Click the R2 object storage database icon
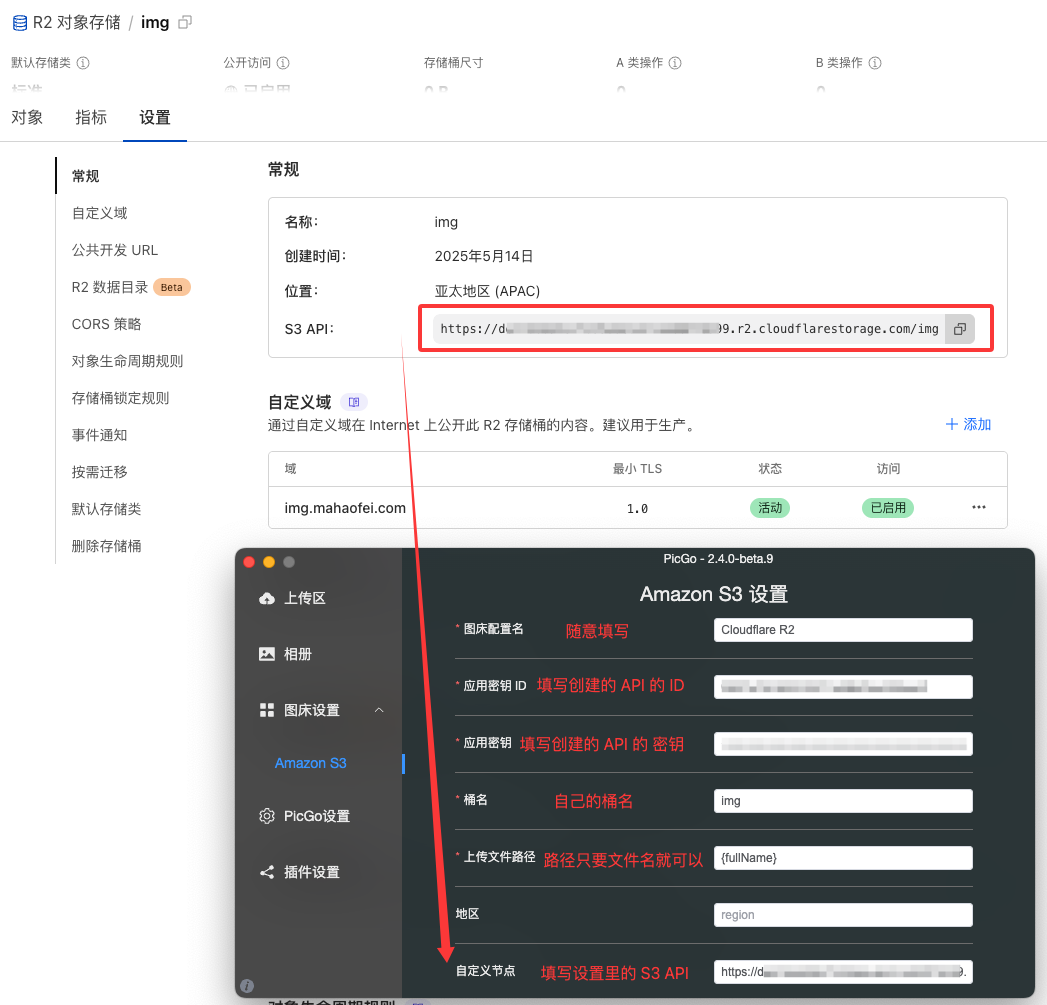 pos(20,23)
